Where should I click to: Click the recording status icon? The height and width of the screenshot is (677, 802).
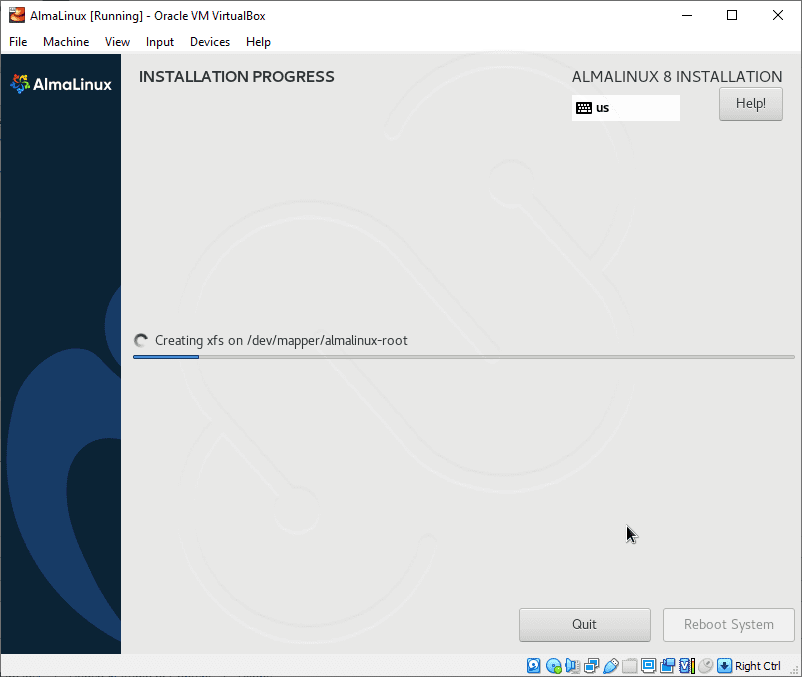coord(667,666)
